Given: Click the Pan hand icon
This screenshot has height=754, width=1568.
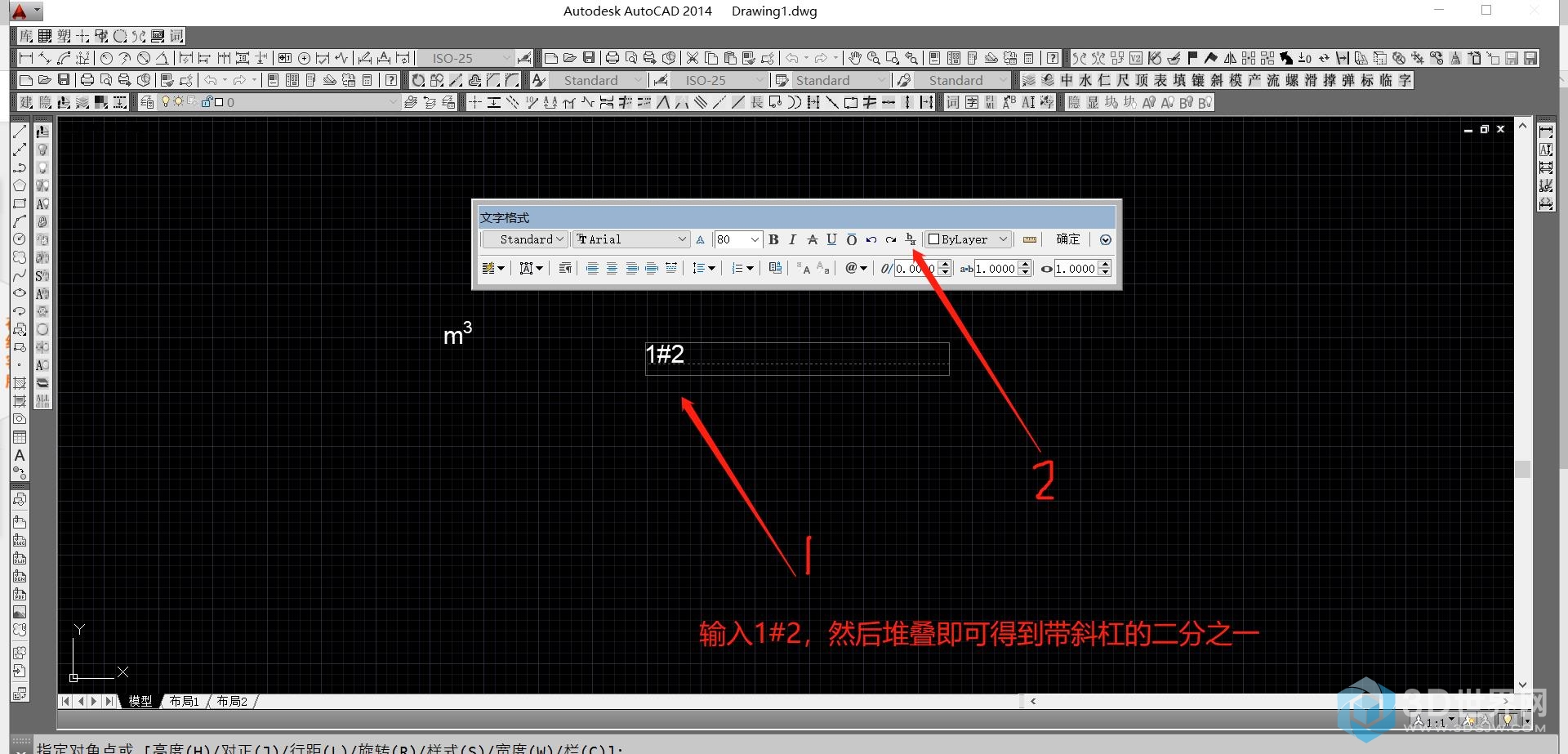Looking at the screenshot, I should (854, 58).
